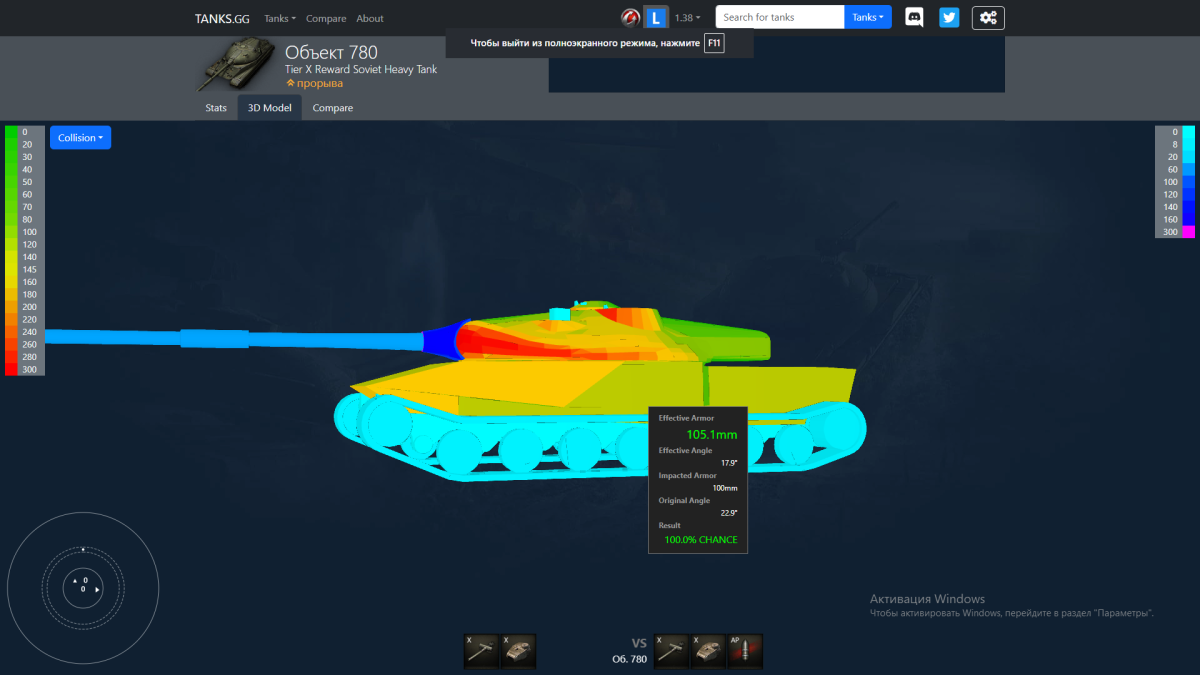Click the red 300 swatch in left armor legend
The image size is (1200, 675).
[x=11, y=369]
